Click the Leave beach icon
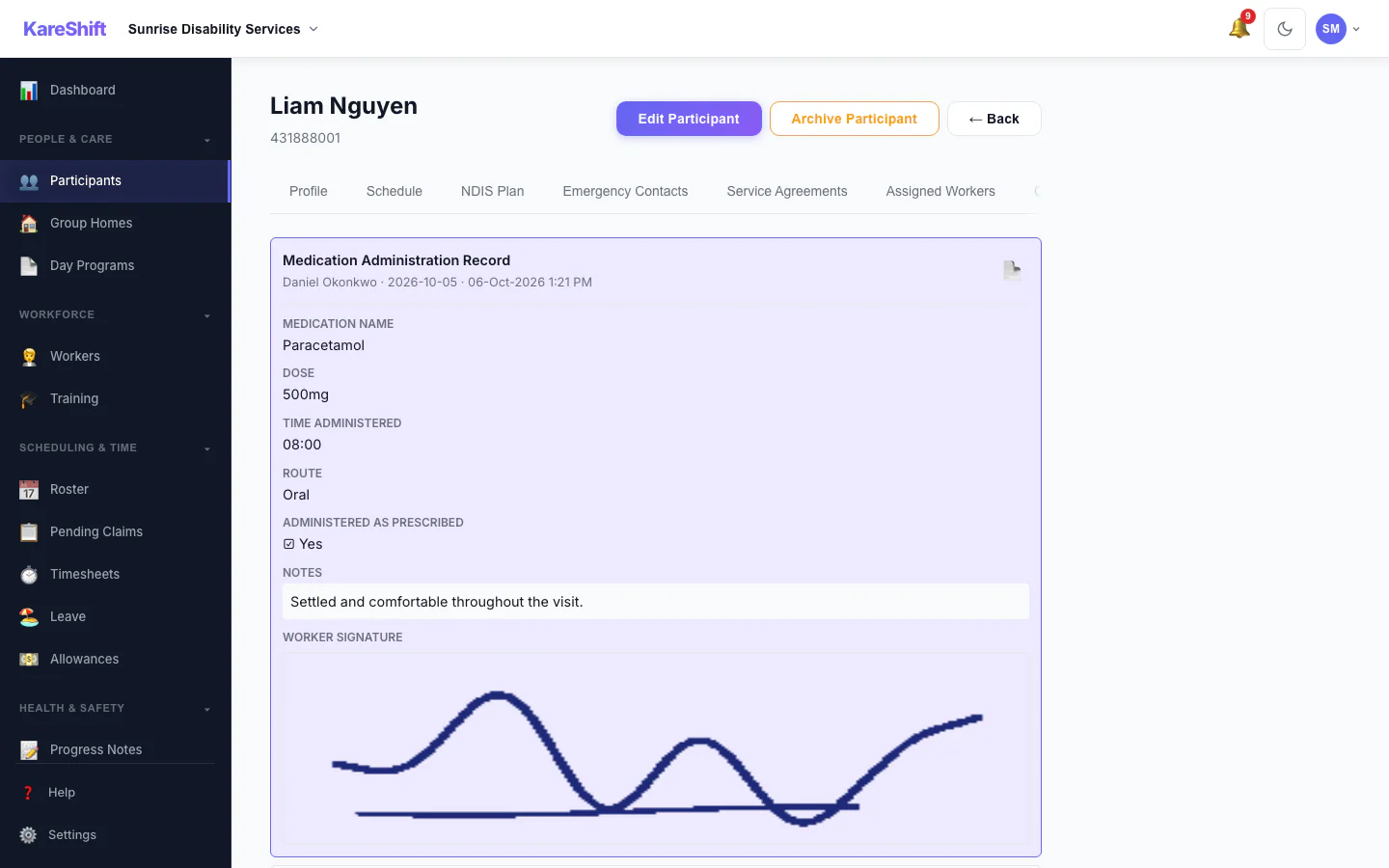Screen dimensions: 1389x868 tap(29, 616)
